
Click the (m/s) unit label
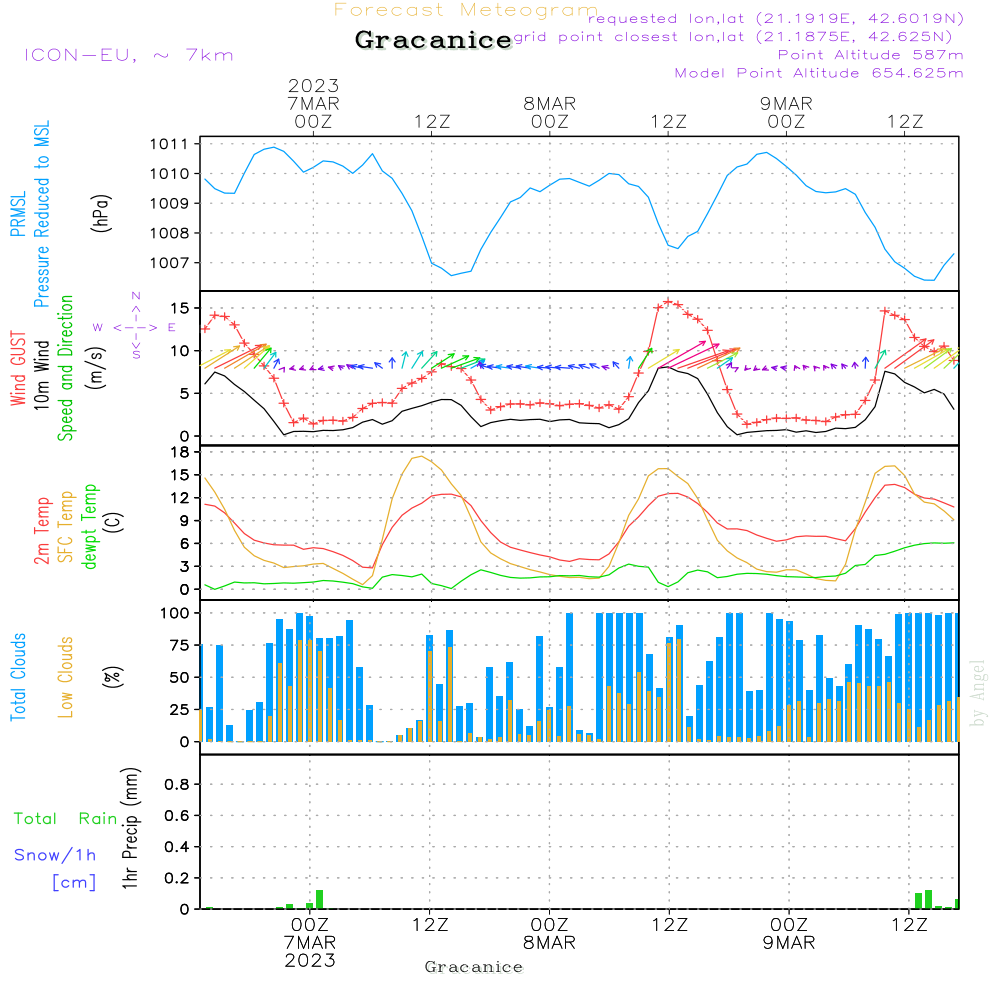click(x=96, y=369)
